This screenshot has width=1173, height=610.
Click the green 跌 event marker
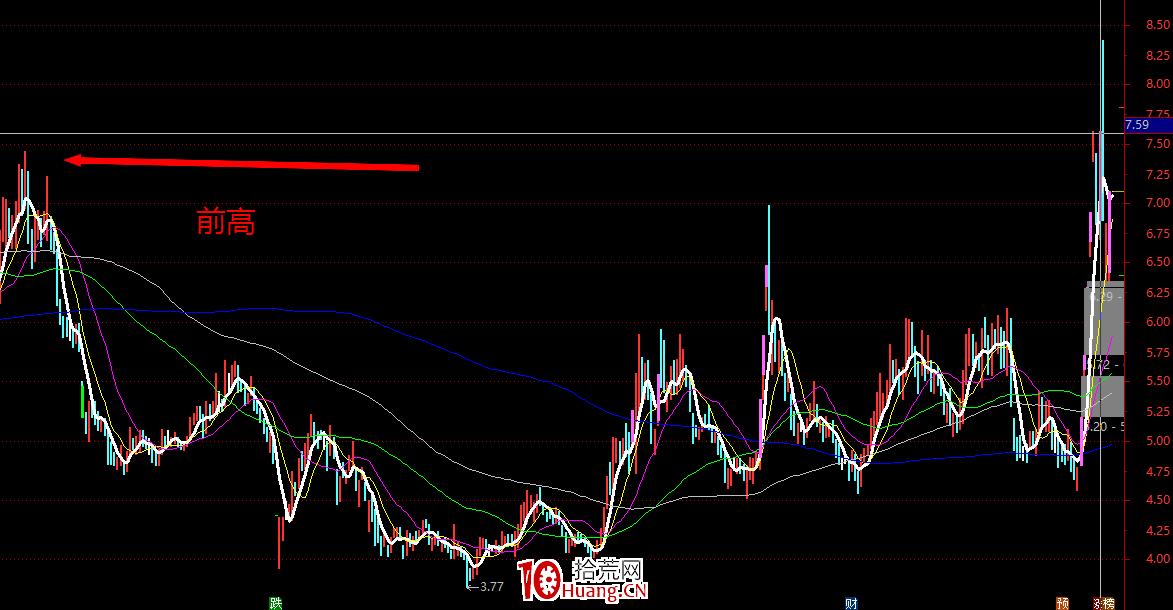tap(274, 603)
